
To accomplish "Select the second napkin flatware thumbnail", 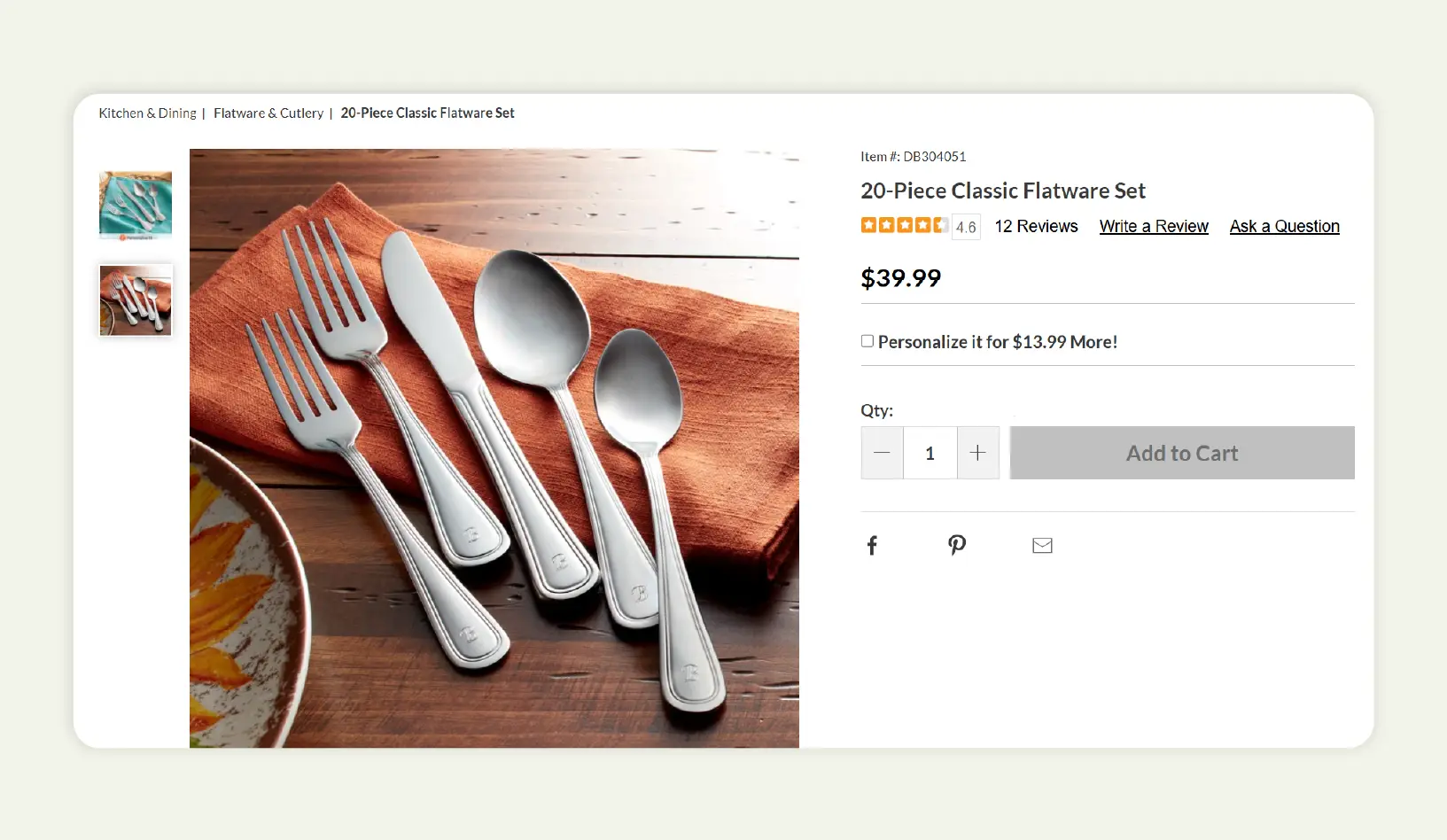I will point(135,299).
